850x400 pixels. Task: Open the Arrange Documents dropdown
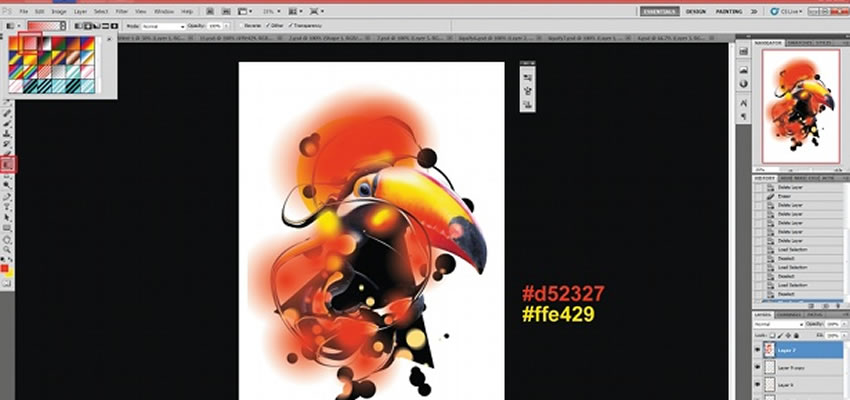295,11
